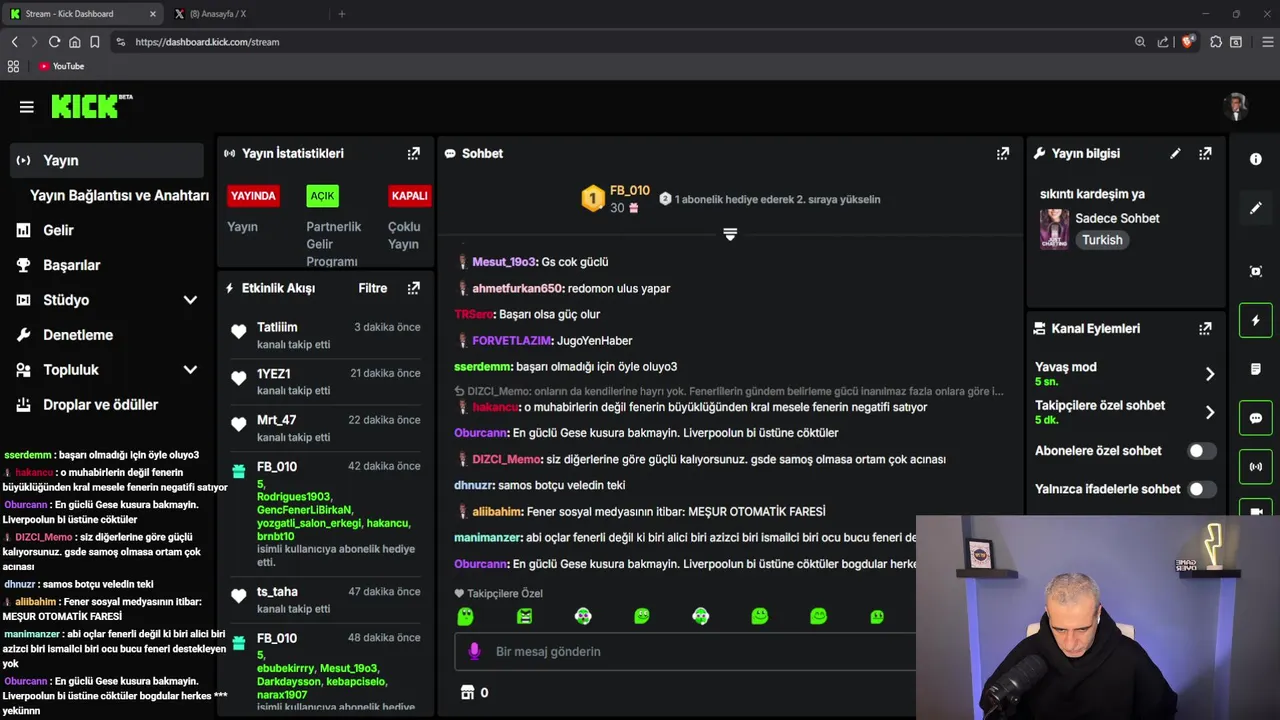Open the profile avatar menu
1280x720 pixels.
coord(1237,106)
